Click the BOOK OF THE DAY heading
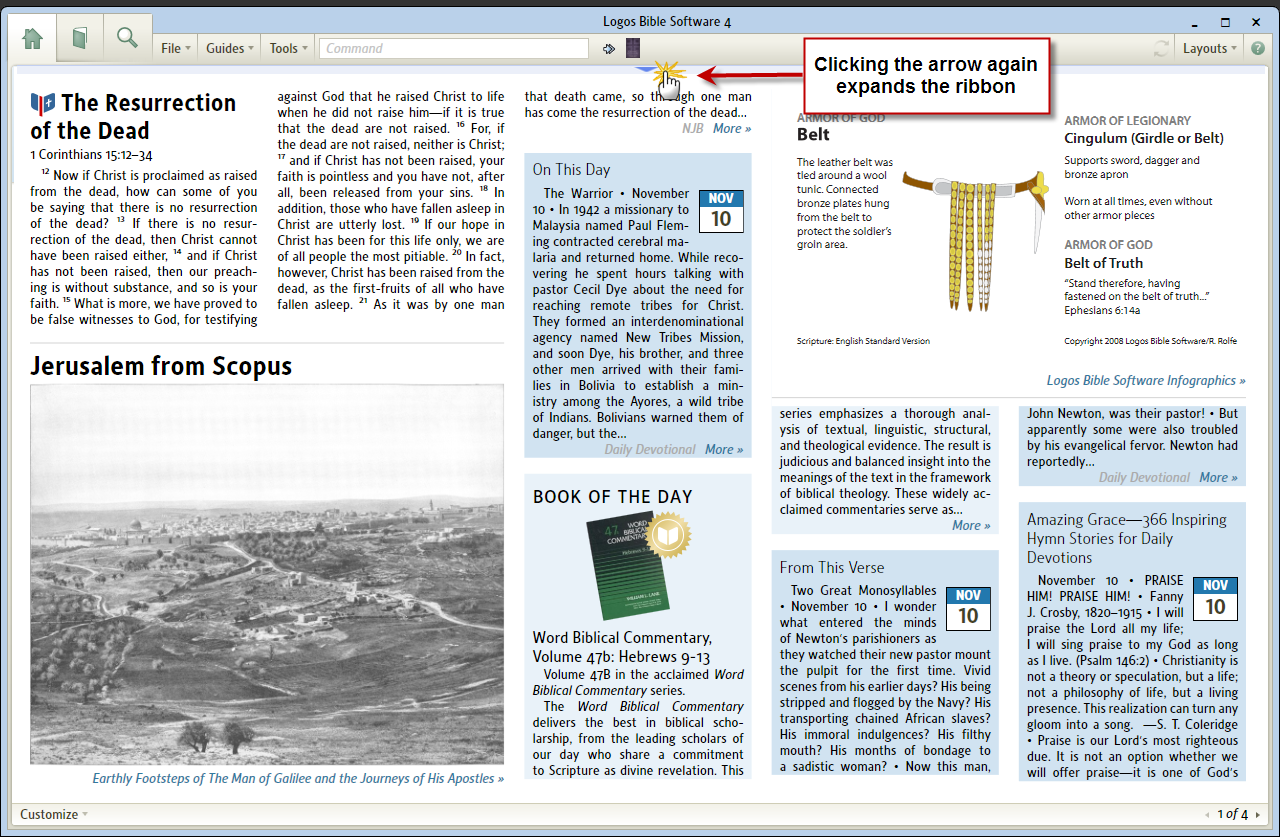Screen dimensions: 1280x837 pos(612,497)
